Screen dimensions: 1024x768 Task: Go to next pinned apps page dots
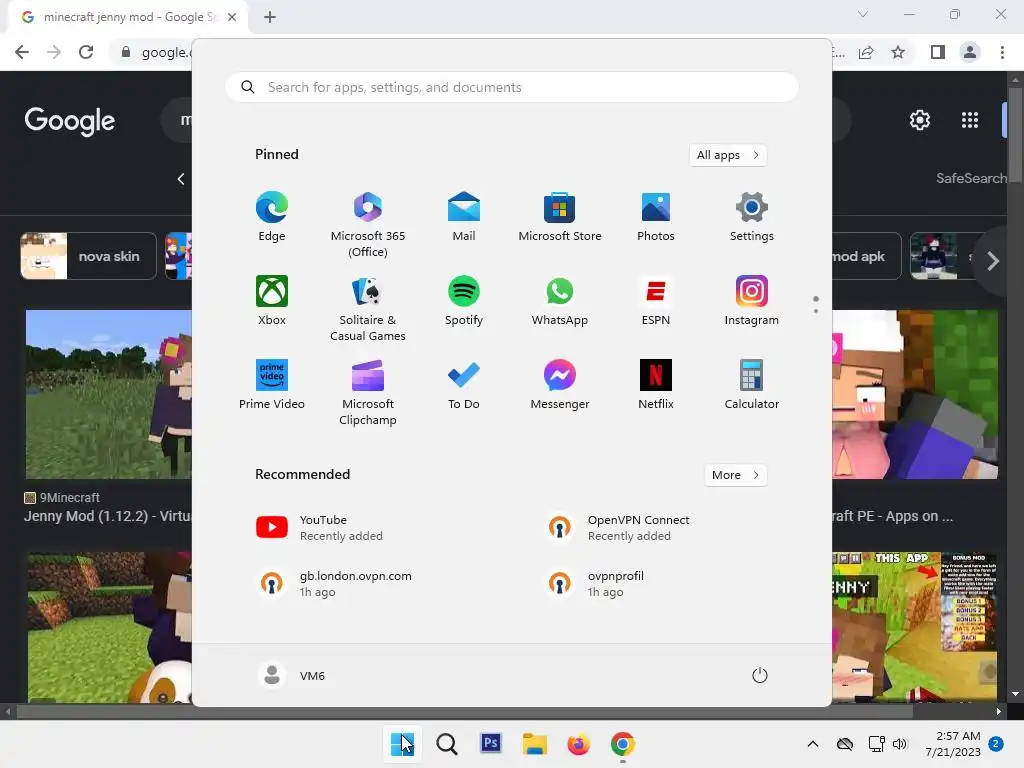[816, 304]
